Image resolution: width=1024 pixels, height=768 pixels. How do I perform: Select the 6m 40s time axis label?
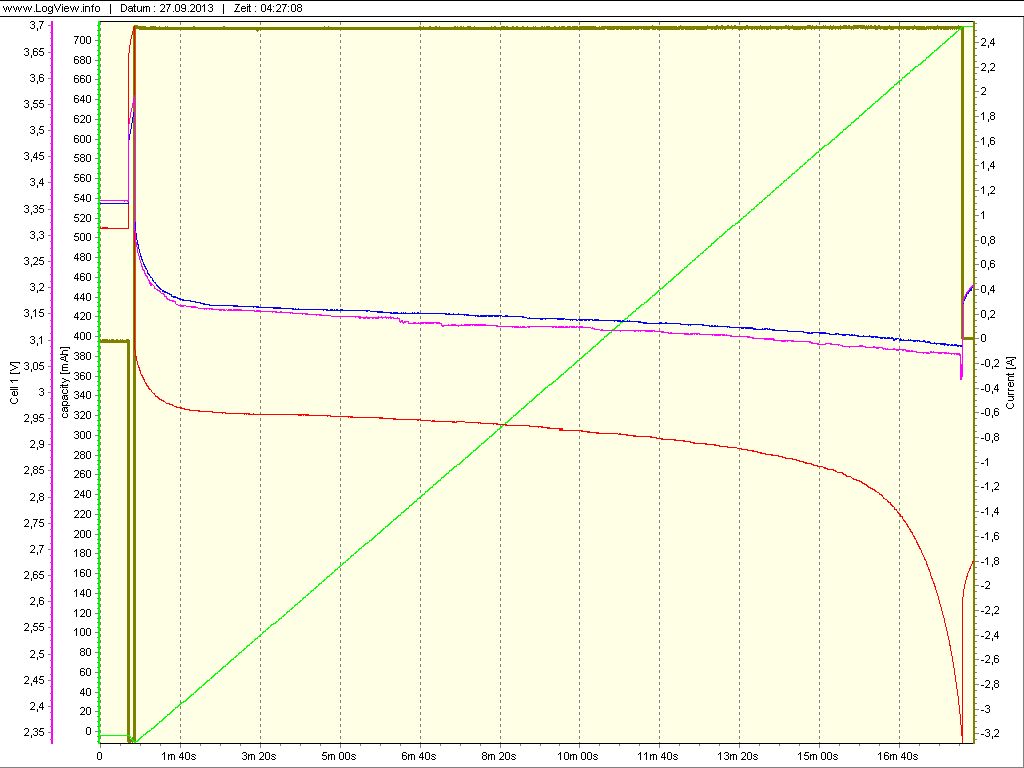tap(420, 756)
